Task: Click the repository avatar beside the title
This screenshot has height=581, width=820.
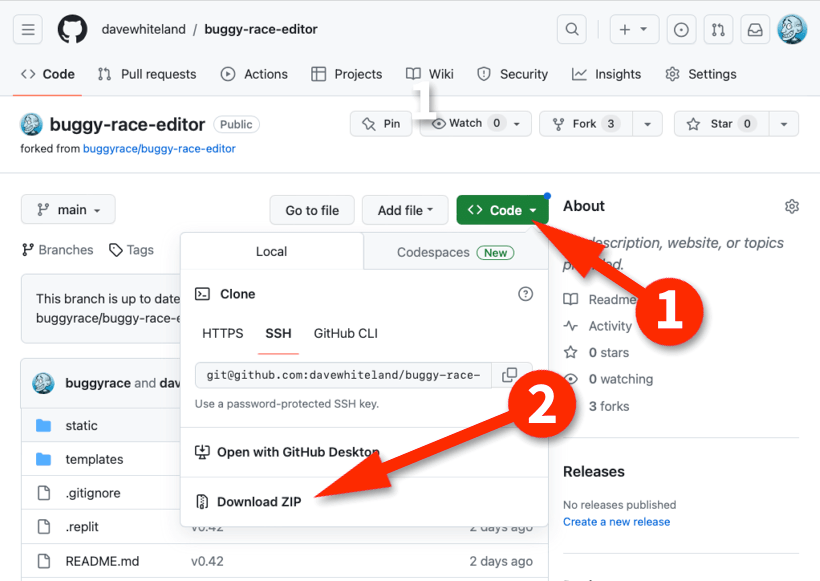Action: click(x=31, y=124)
